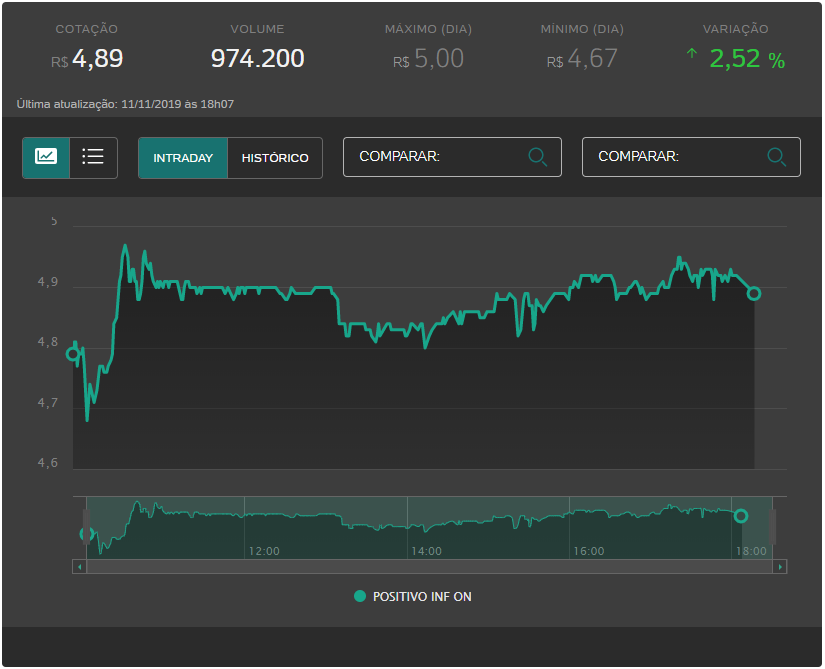Screen dimensions: 825x669
Task: Click magnifier icon in right COMPARAR field
Action: click(x=777, y=157)
